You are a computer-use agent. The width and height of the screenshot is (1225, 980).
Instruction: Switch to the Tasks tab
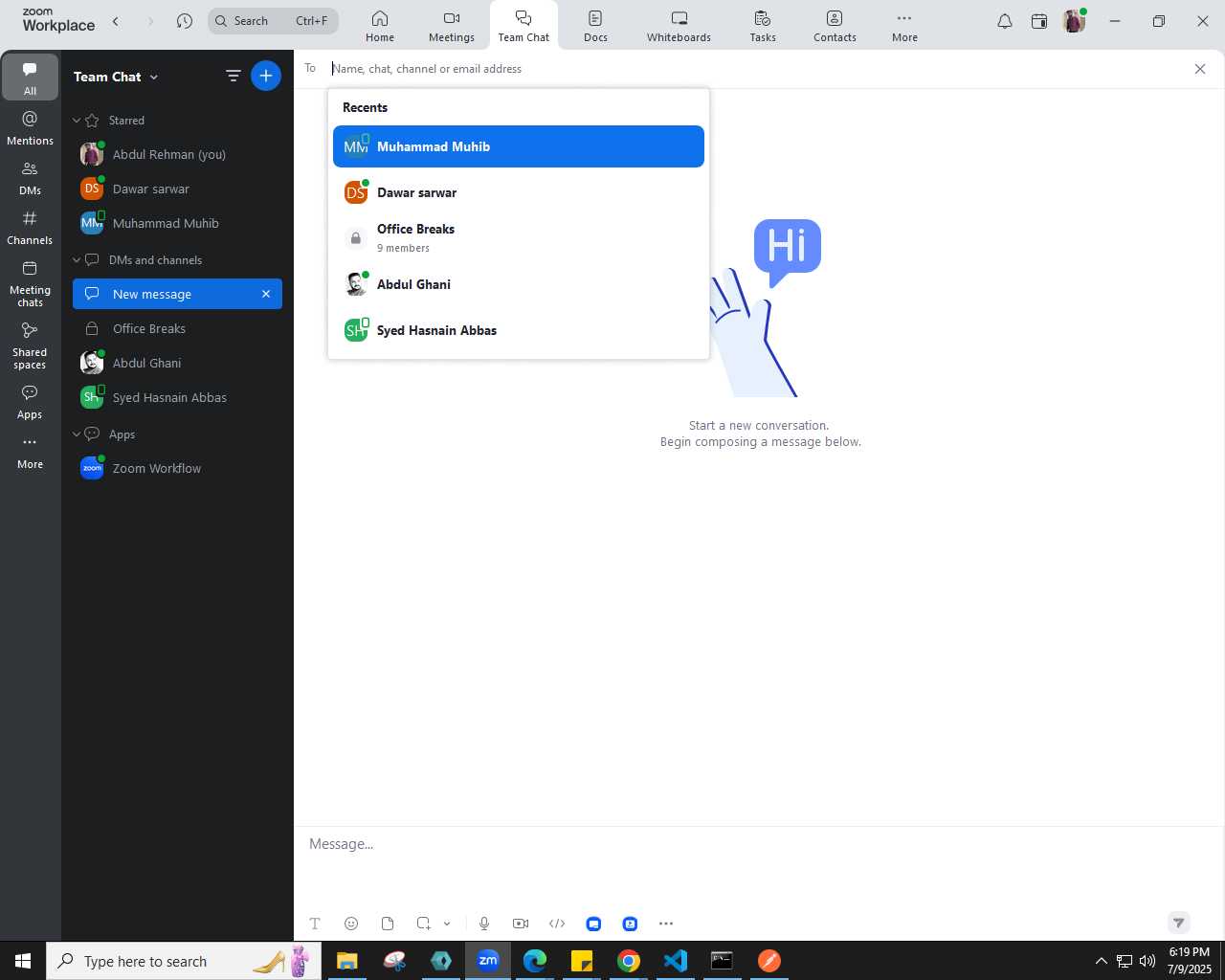pyautogui.click(x=763, y=26)
